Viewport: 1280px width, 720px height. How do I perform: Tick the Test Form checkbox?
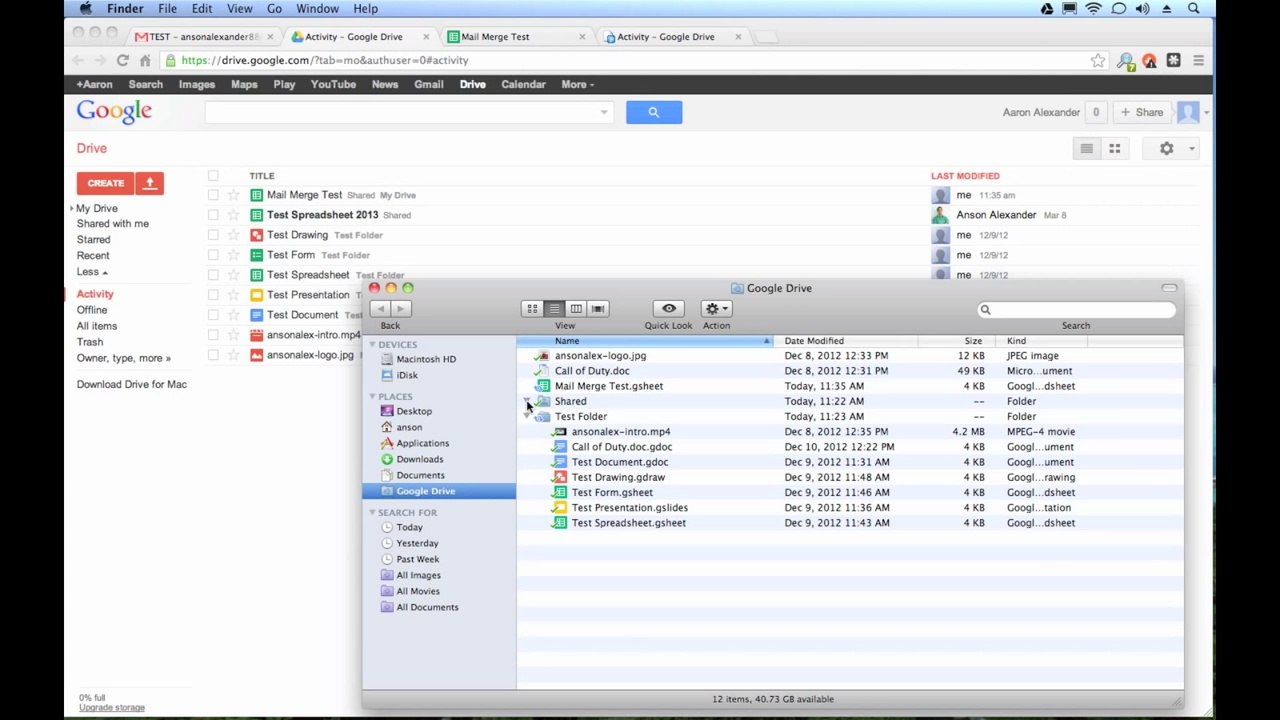click(213, 255)
